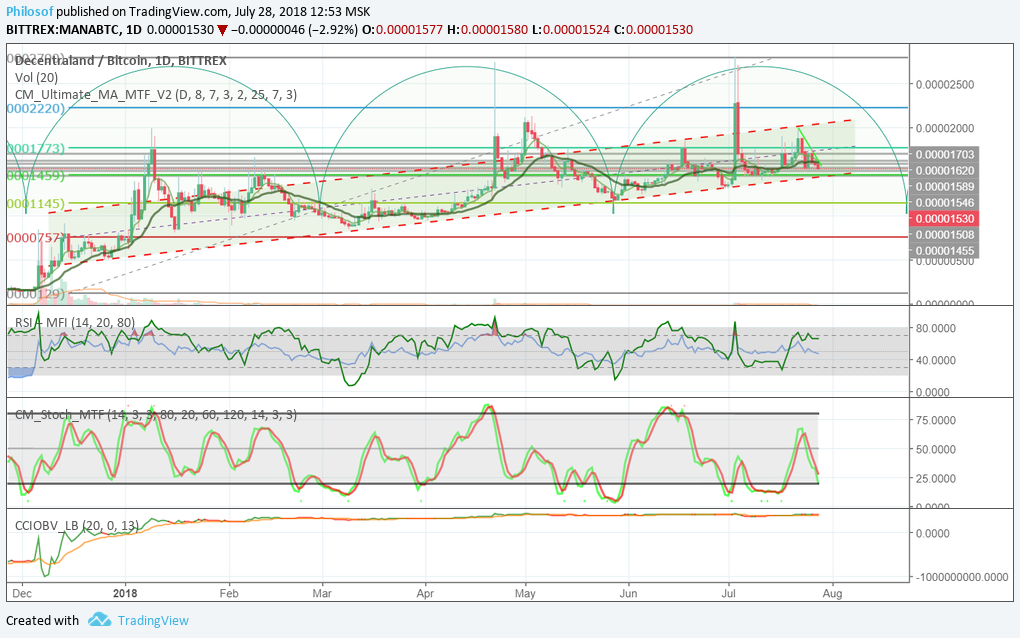Click the CCIOBV_LB indicator label
The image size is (1020, 638).
[x=77, y=525]
